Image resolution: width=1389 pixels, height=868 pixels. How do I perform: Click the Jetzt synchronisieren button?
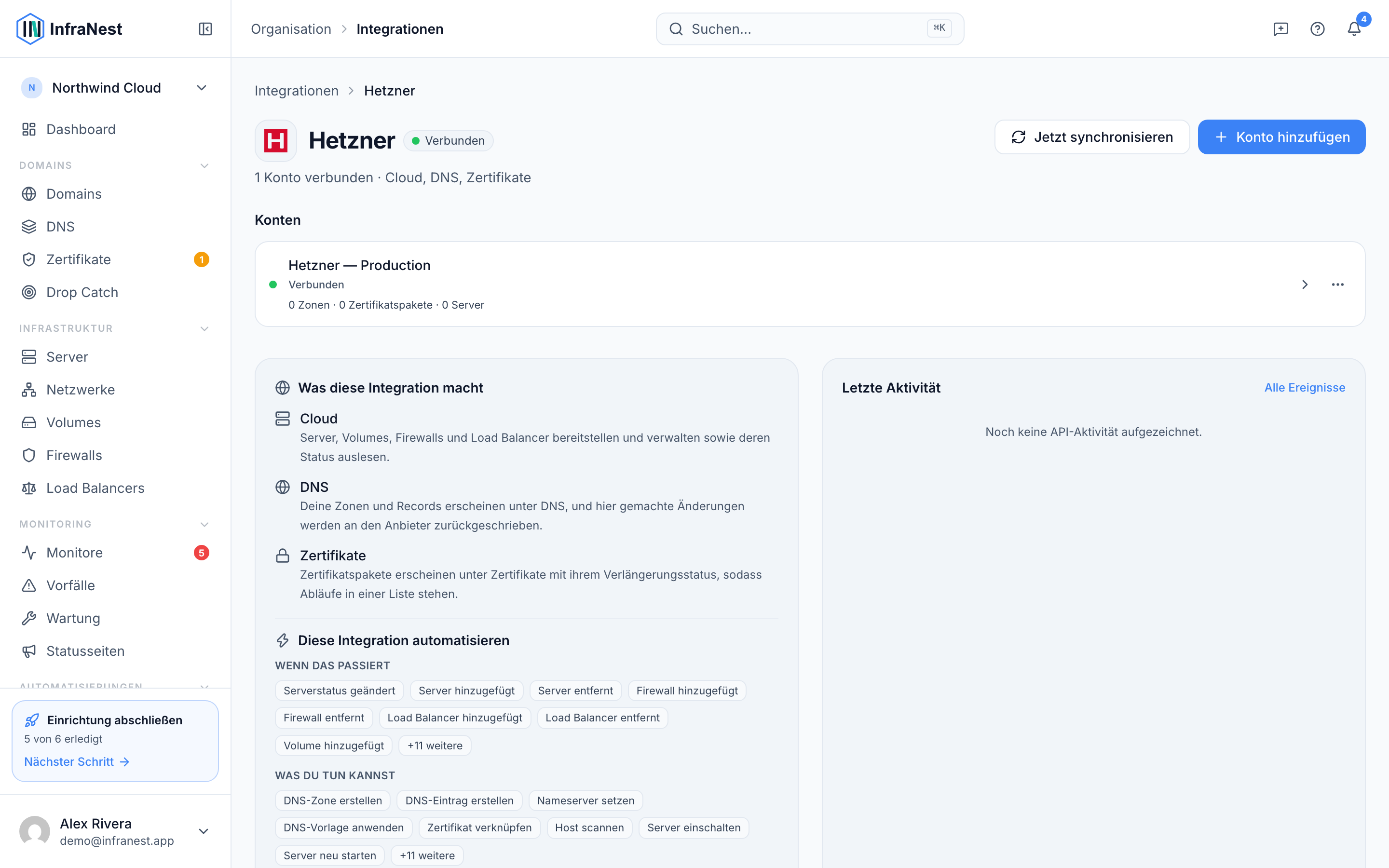pyautogui.click(x=1092, y=137)
